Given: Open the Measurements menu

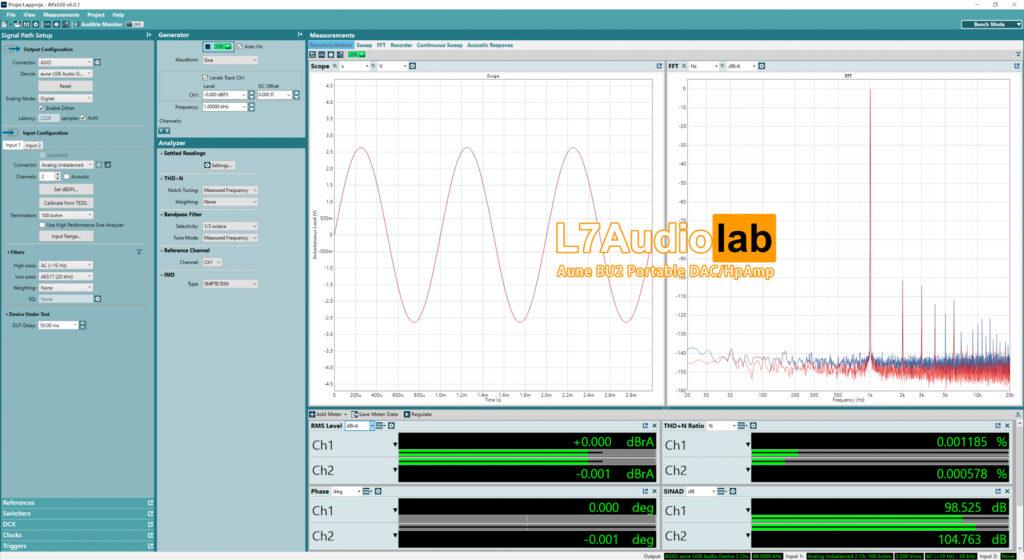Looking at the screenshot, I should [x=61, y=14].
